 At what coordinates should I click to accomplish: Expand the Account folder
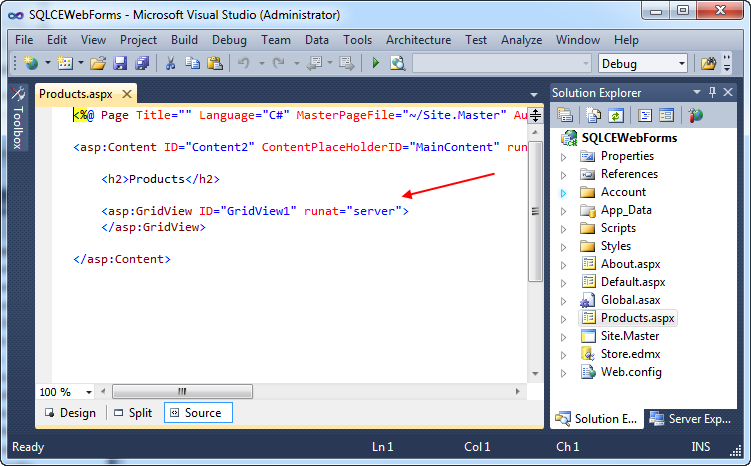coord(563,193)
